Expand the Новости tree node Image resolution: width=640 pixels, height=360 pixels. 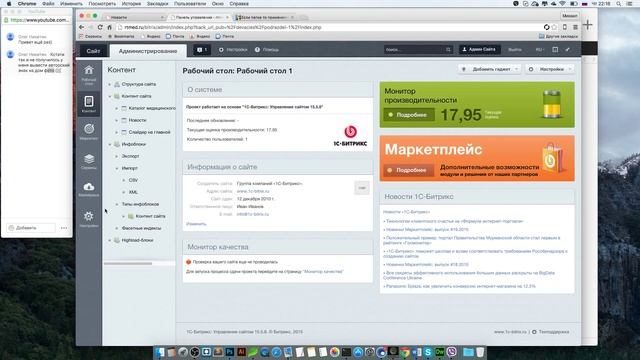coord(117,120)
